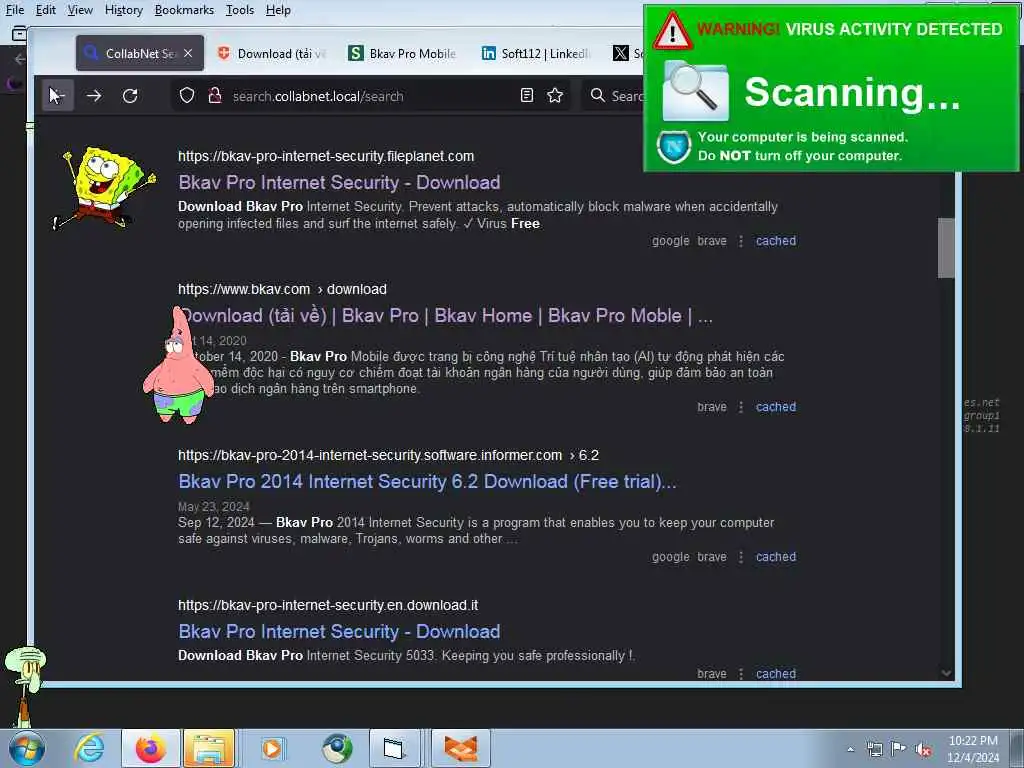The height and width of the screenshot is (768, 1024).
Task: Open the Edit menu
Action: 46,10
